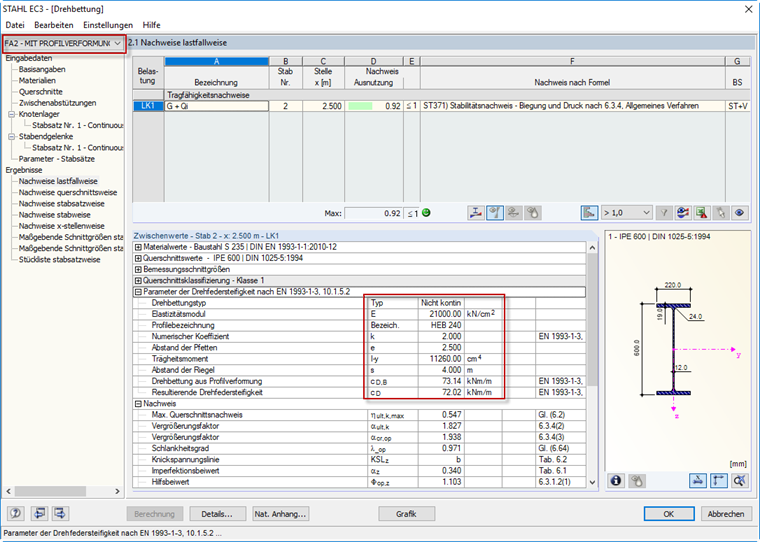
Task: Expand Materialwerte - Baustahl S 235 section
Action: point(138,247)
